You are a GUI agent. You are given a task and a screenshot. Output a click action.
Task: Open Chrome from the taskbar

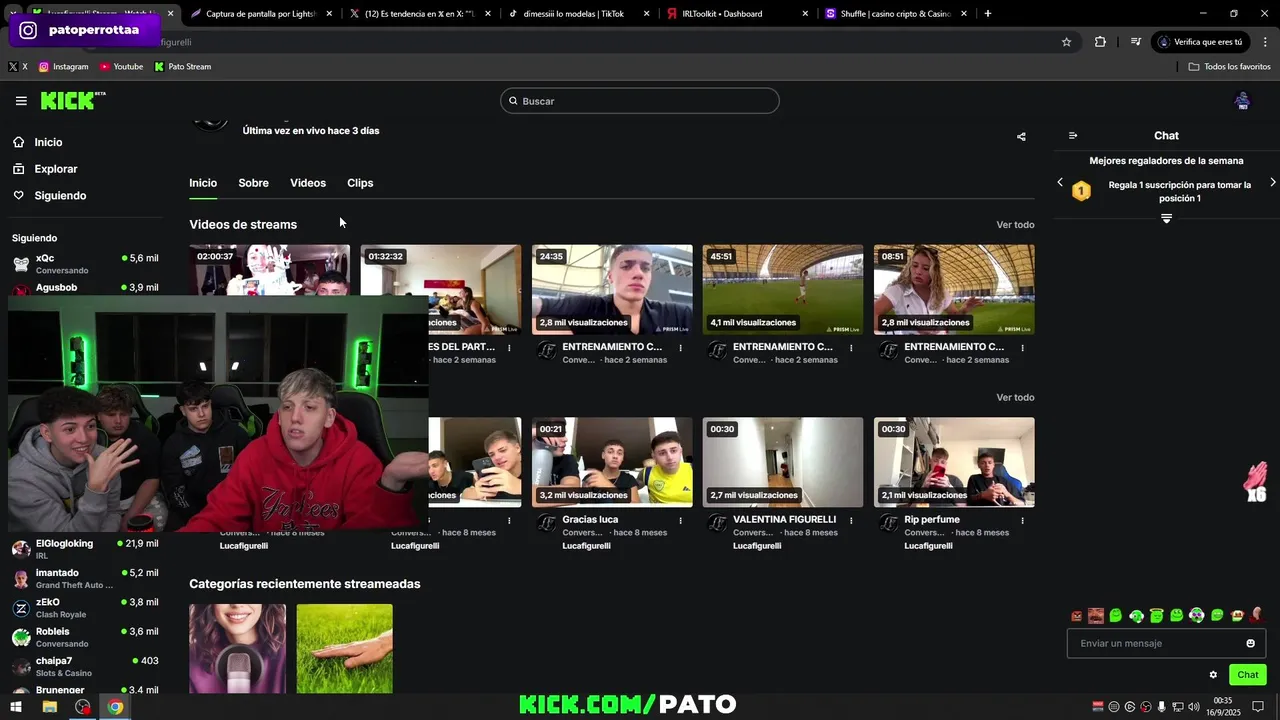point(115,707)
